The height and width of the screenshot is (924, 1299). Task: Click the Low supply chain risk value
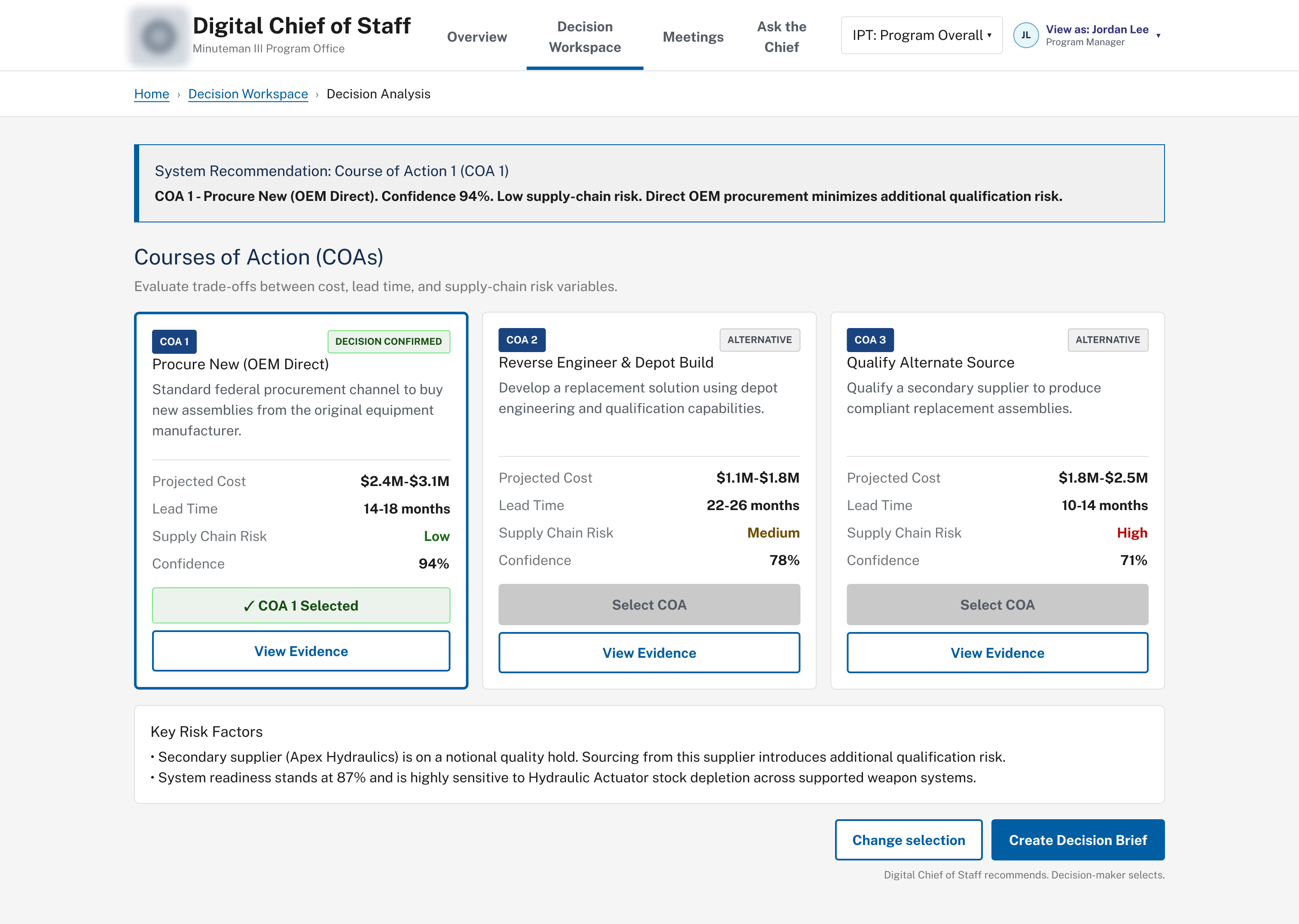point(436,536)
